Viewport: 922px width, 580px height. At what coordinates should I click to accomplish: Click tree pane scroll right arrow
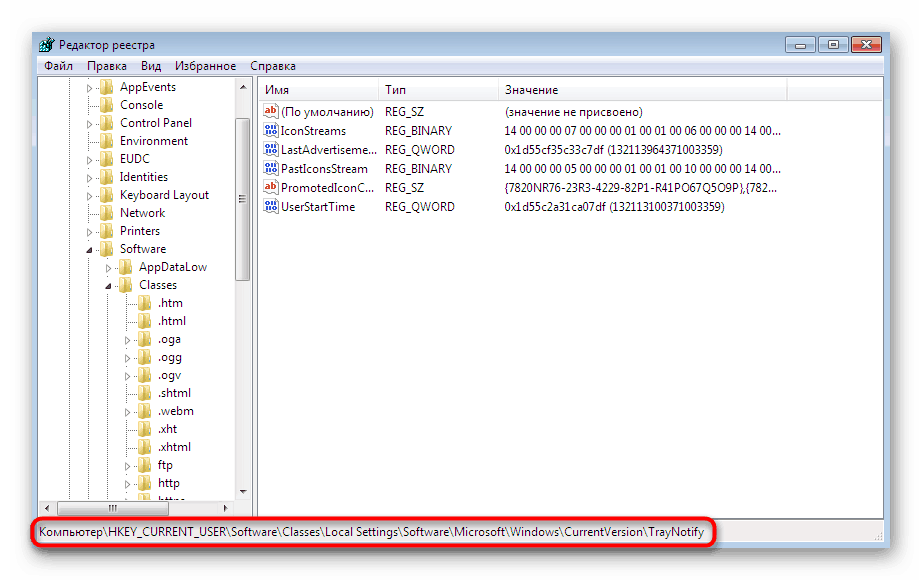[225, 508]
